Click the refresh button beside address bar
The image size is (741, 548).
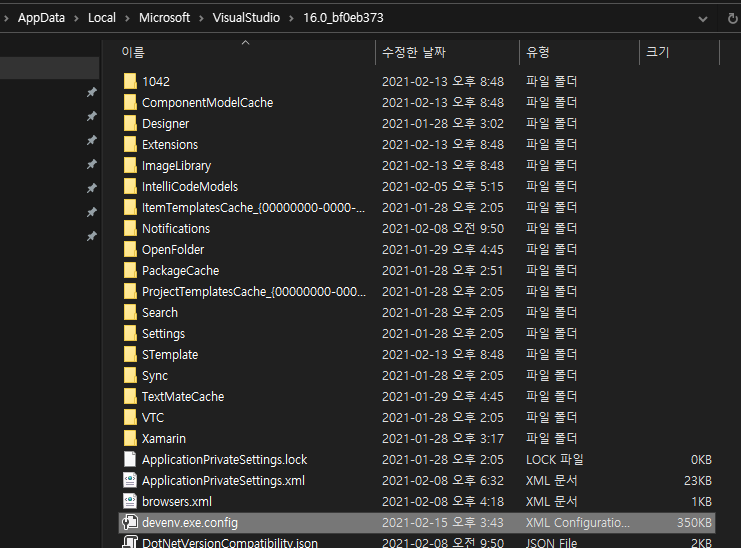pyautogui.click(x=732, y=18)
